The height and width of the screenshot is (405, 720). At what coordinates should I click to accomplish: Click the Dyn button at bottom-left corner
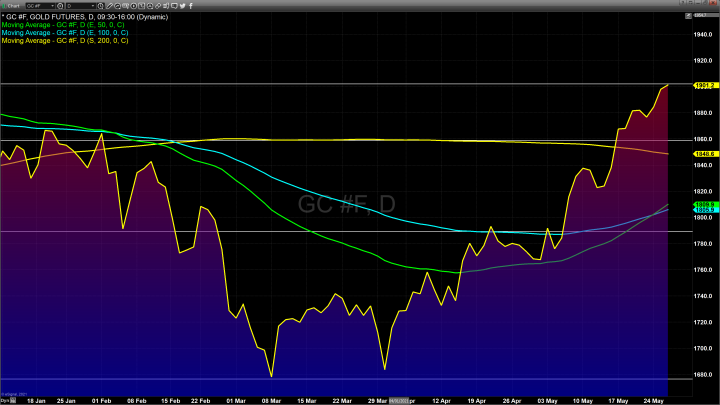(x=5, y=400)
